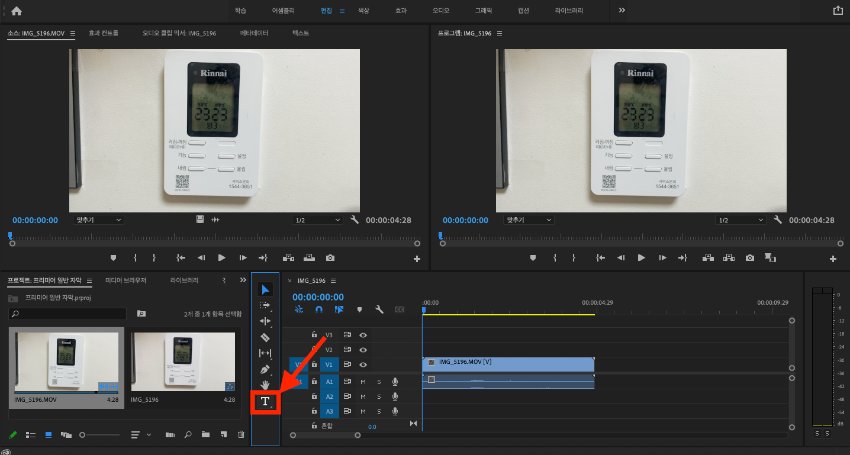
Task: Activate the Selection arrow tool
Action: click(265, 289)
